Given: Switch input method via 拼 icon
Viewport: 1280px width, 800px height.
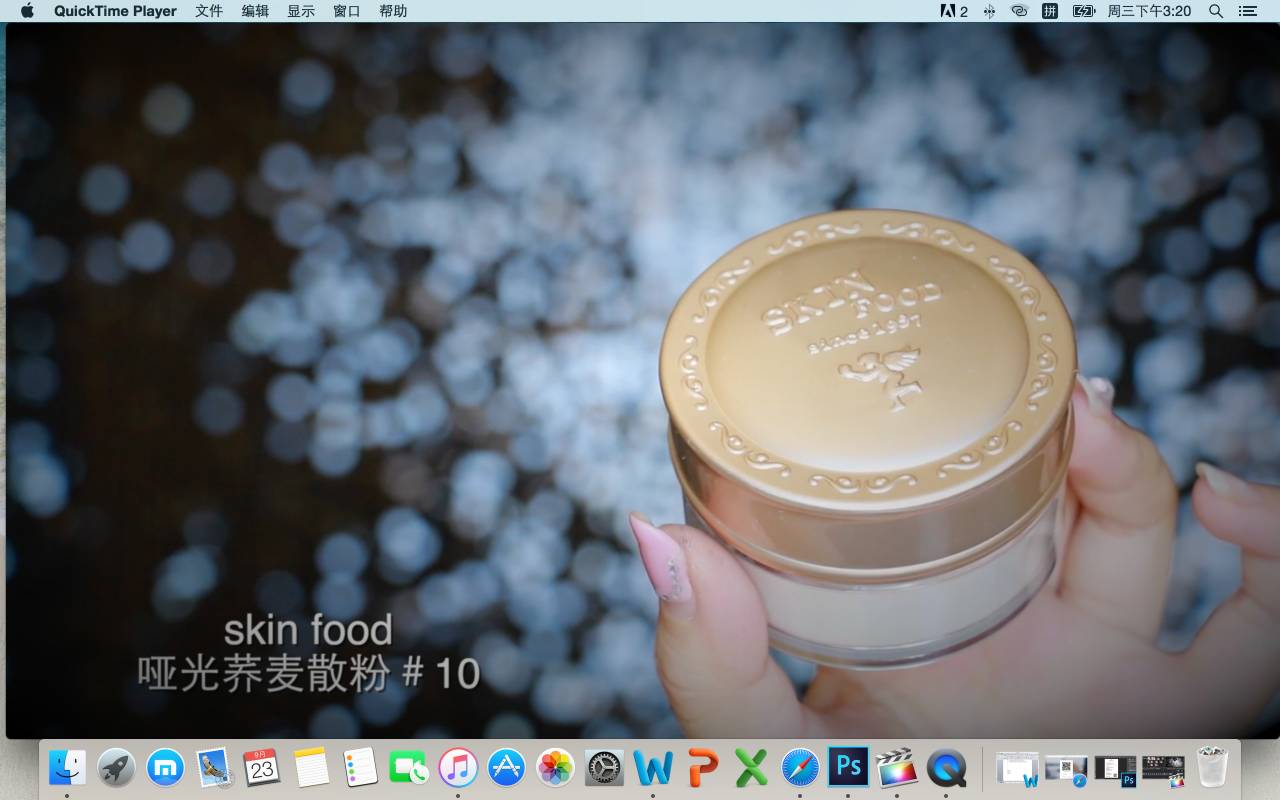Looking at the screenshot, I should pos(1050,11).
